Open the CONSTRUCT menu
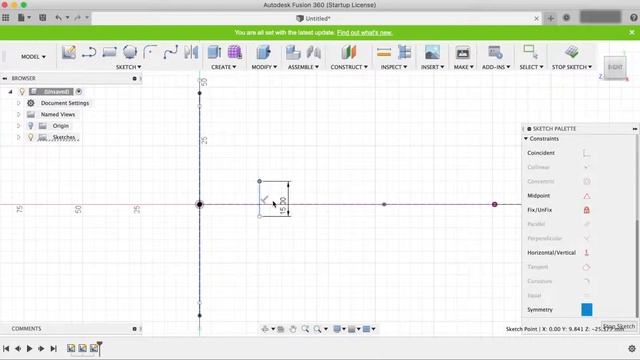This screenshot has height=360, width=640. pos(349,67)
